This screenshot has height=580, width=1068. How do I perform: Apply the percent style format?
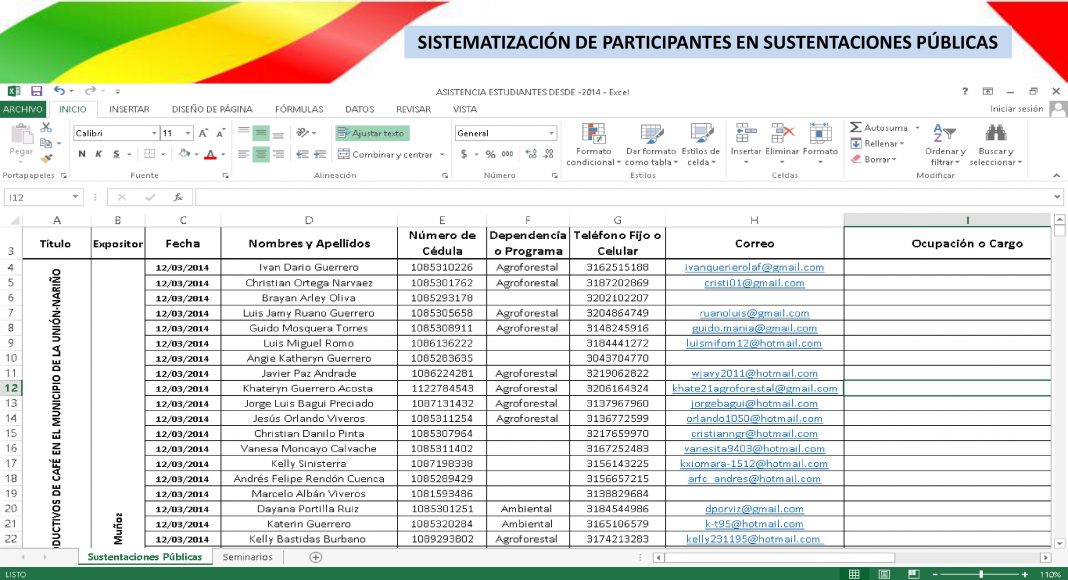[490, 155]
